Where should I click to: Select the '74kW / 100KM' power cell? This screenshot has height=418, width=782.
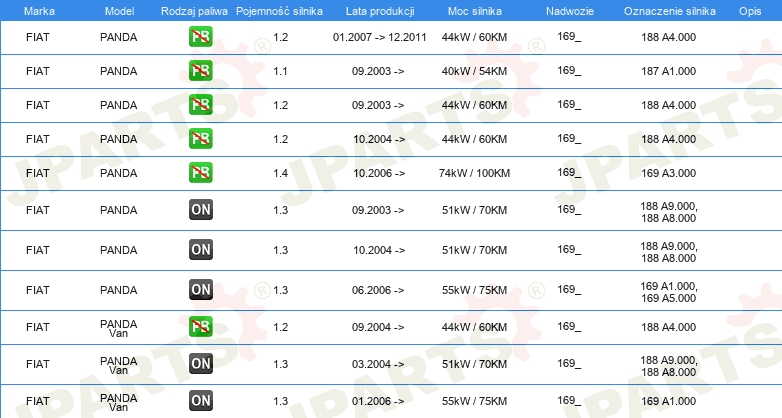(474, 173)
